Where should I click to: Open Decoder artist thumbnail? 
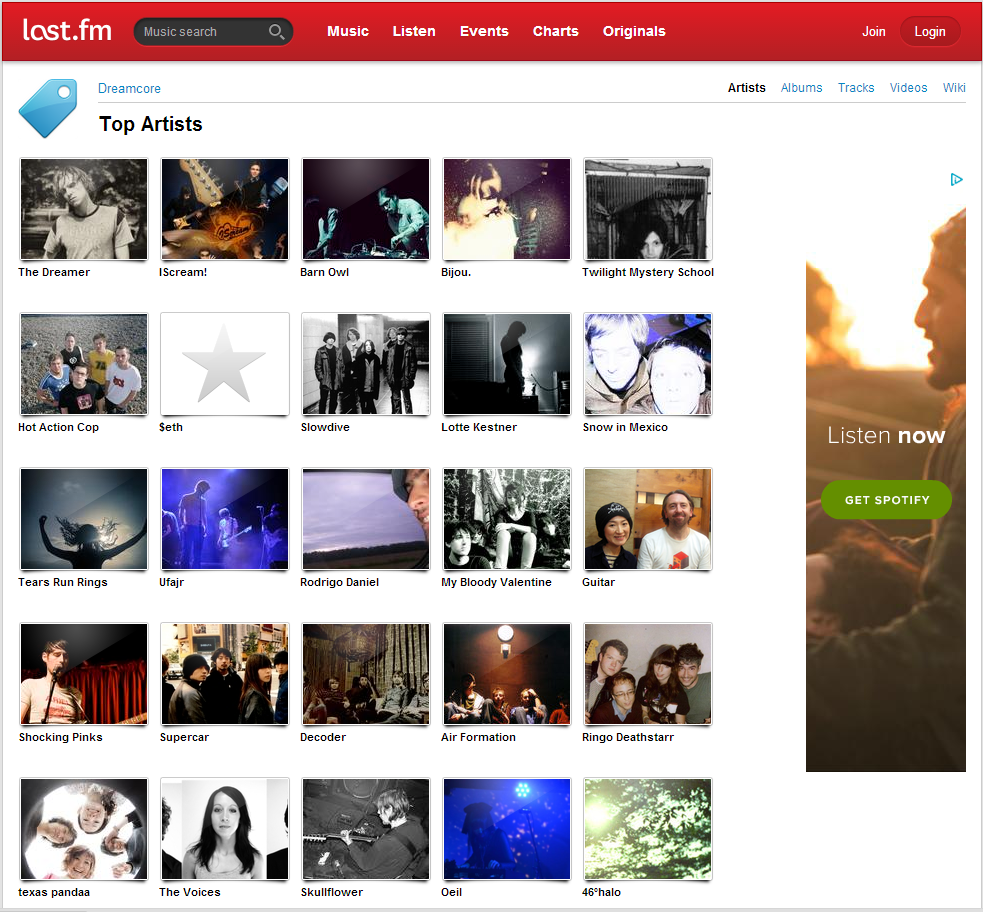[366, 674]
